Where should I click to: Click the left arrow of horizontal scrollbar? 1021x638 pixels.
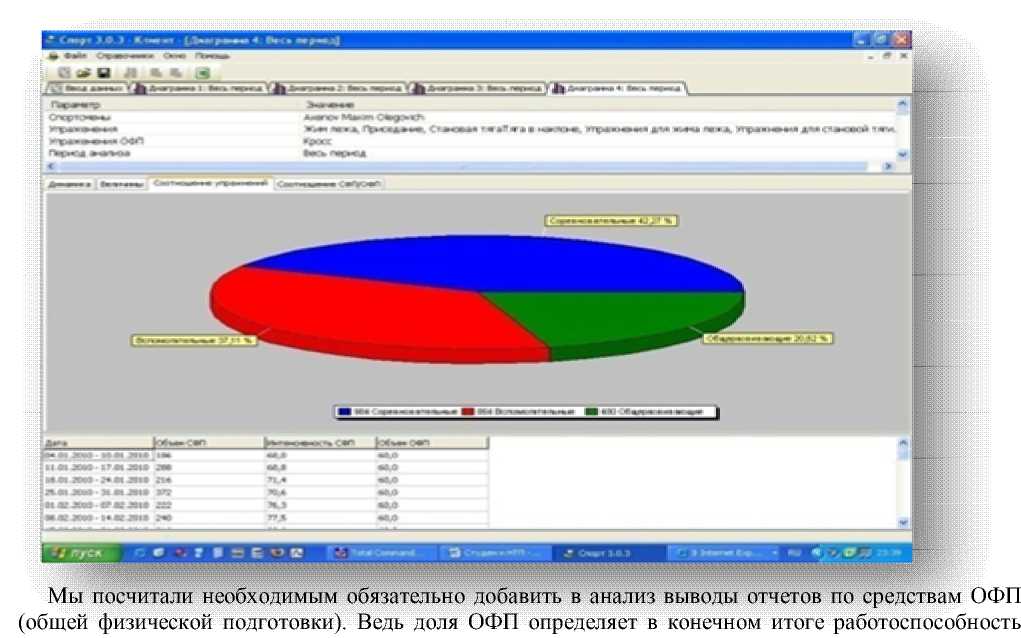pos(51,167)
